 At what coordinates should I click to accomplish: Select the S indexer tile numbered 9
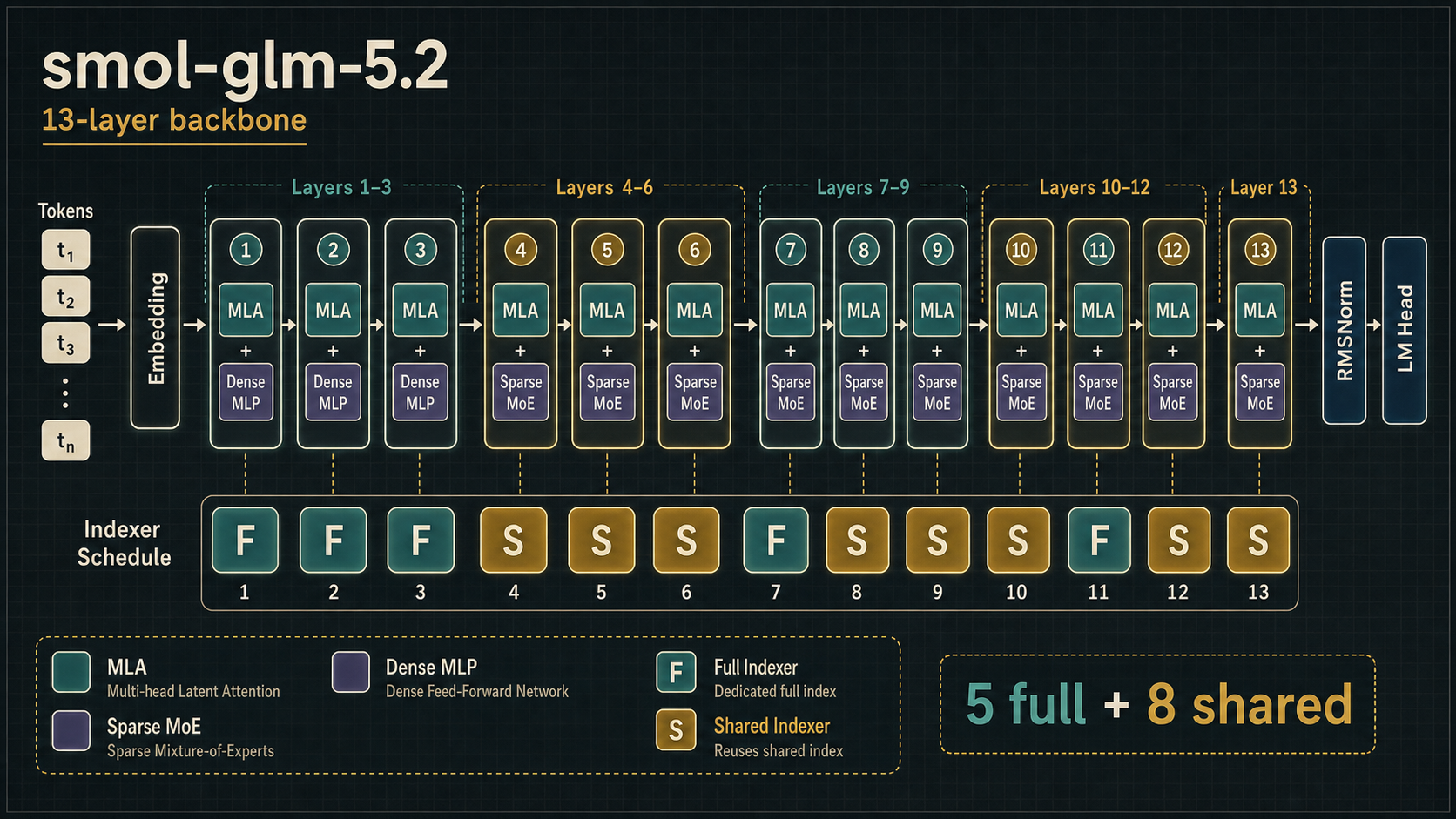coord(938,540)
